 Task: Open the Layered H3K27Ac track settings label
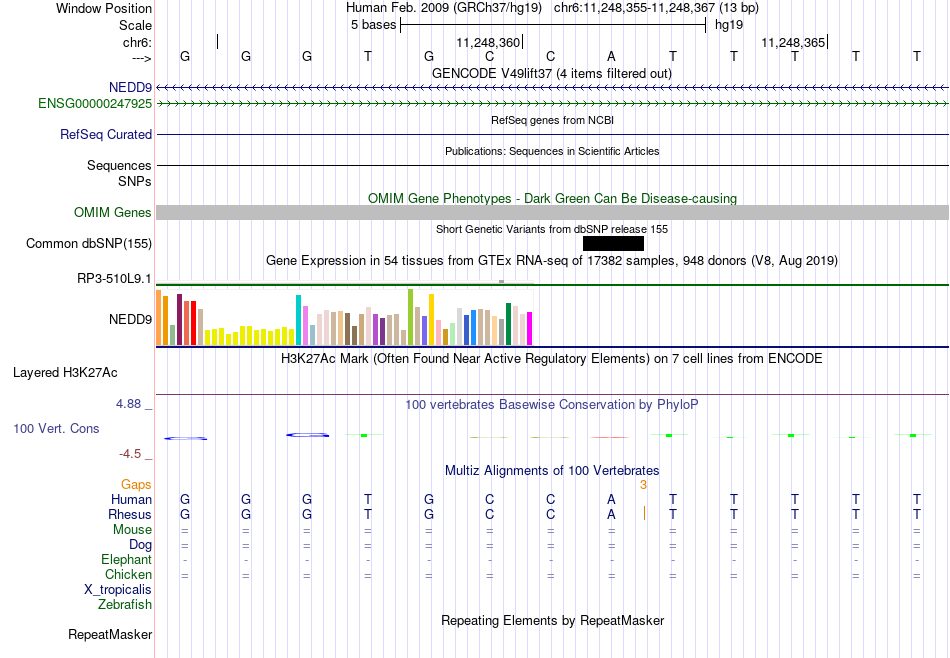click(65, 373)
